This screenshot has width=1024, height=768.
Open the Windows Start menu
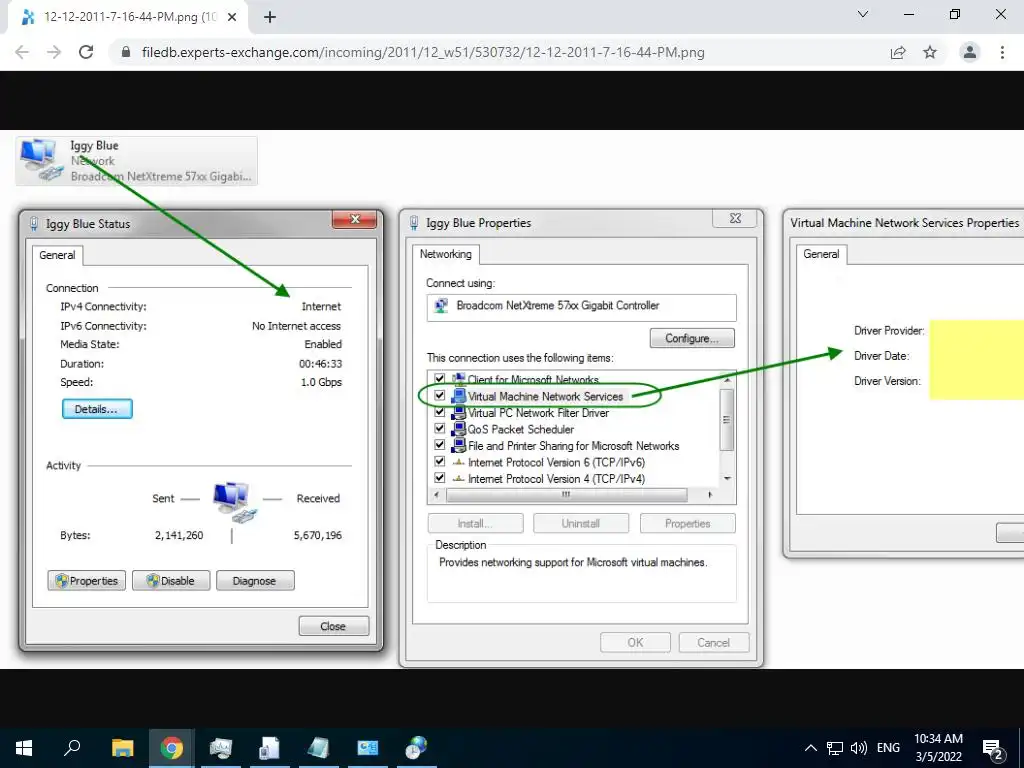24,748
